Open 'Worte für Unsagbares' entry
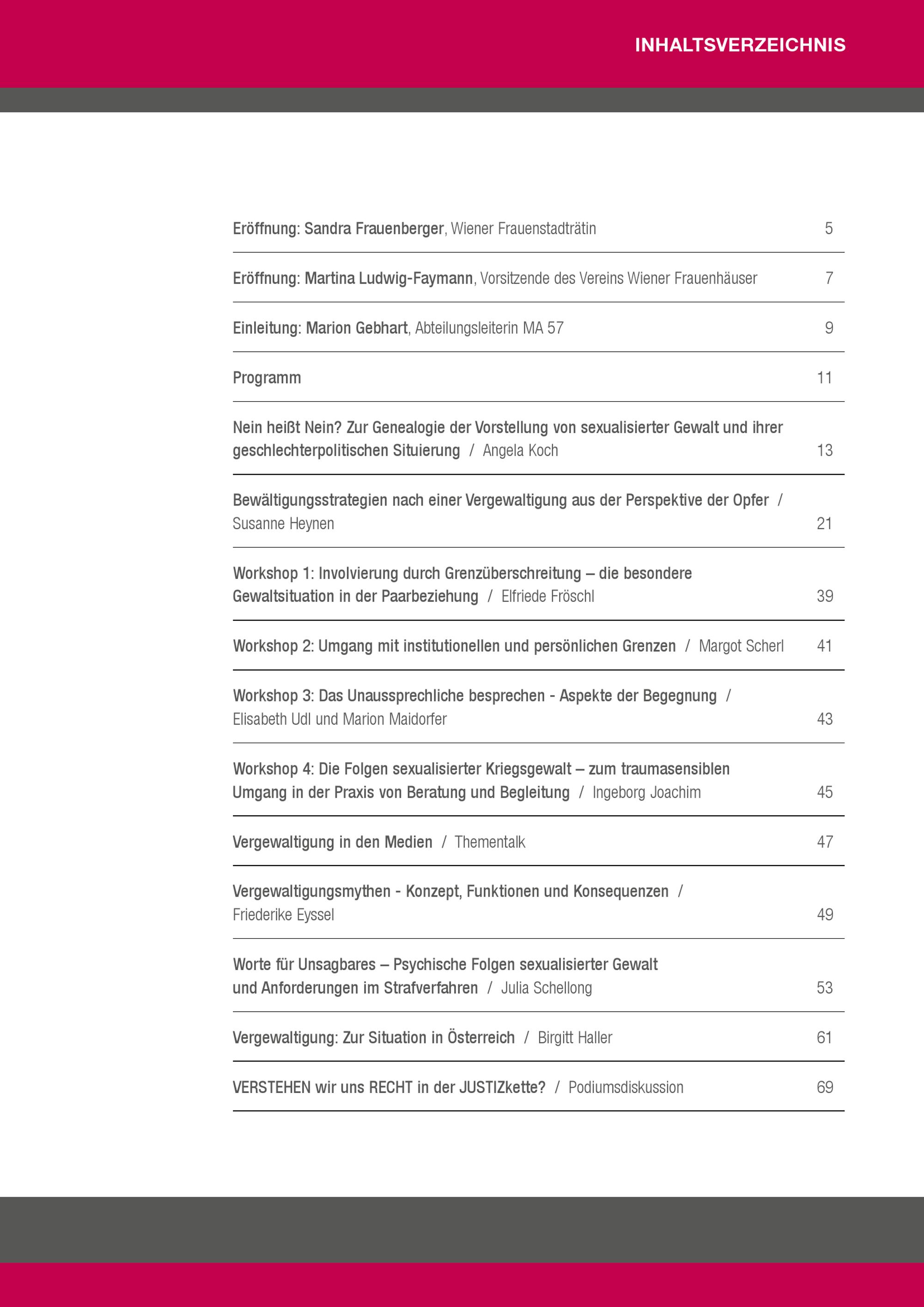Viewport: 924px width, 1307px height. [445, 965]
